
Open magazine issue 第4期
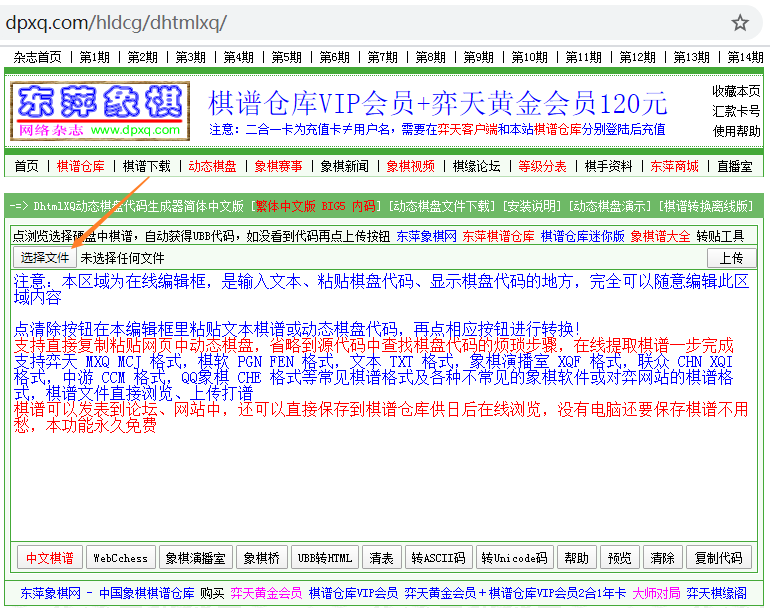click(x=239, y=57)
